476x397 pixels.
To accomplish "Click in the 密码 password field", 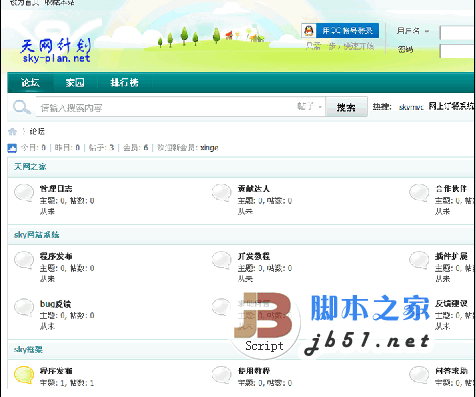I will [458, 51].
